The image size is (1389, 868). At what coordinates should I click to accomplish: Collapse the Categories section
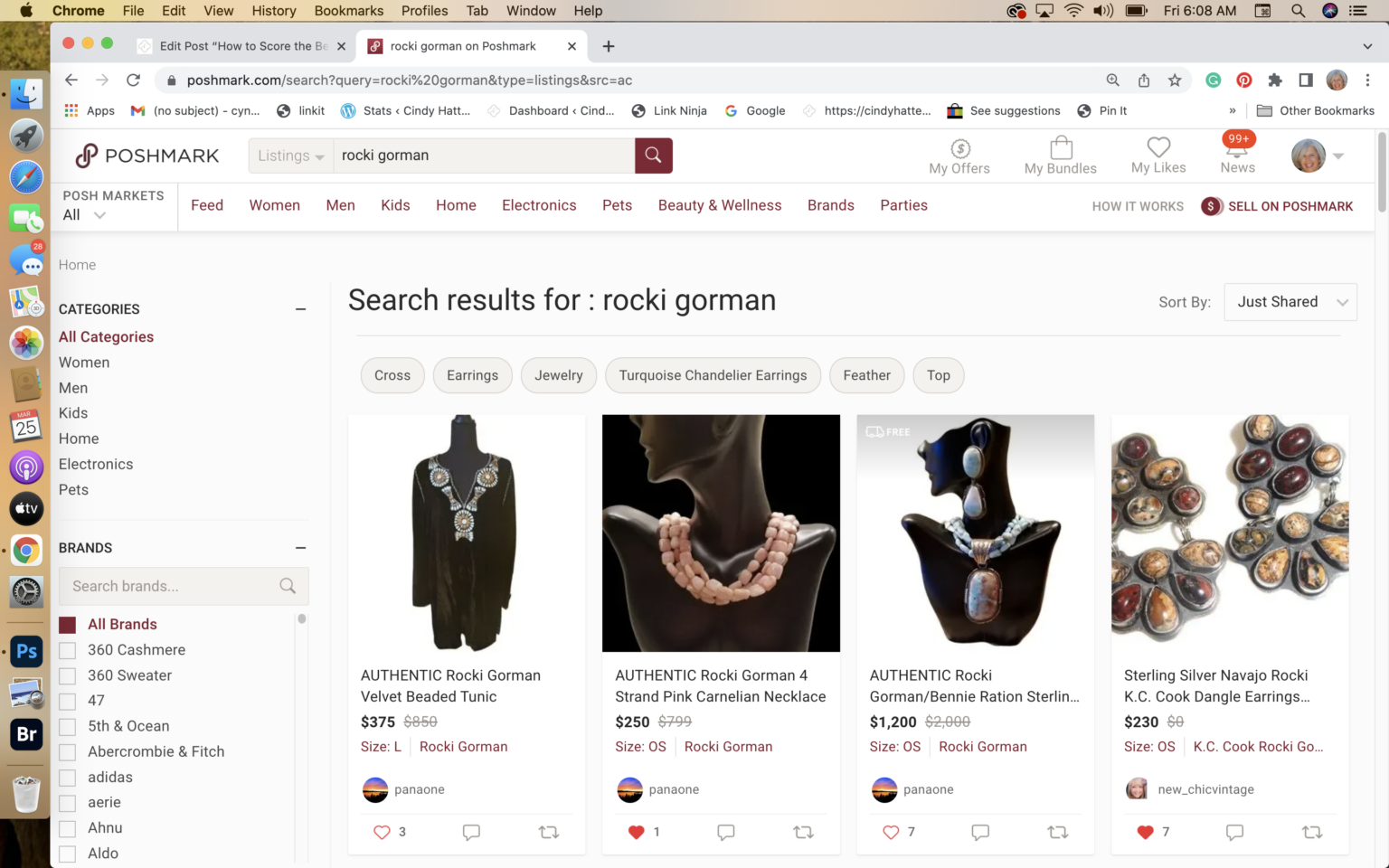(x=300, y=309)
